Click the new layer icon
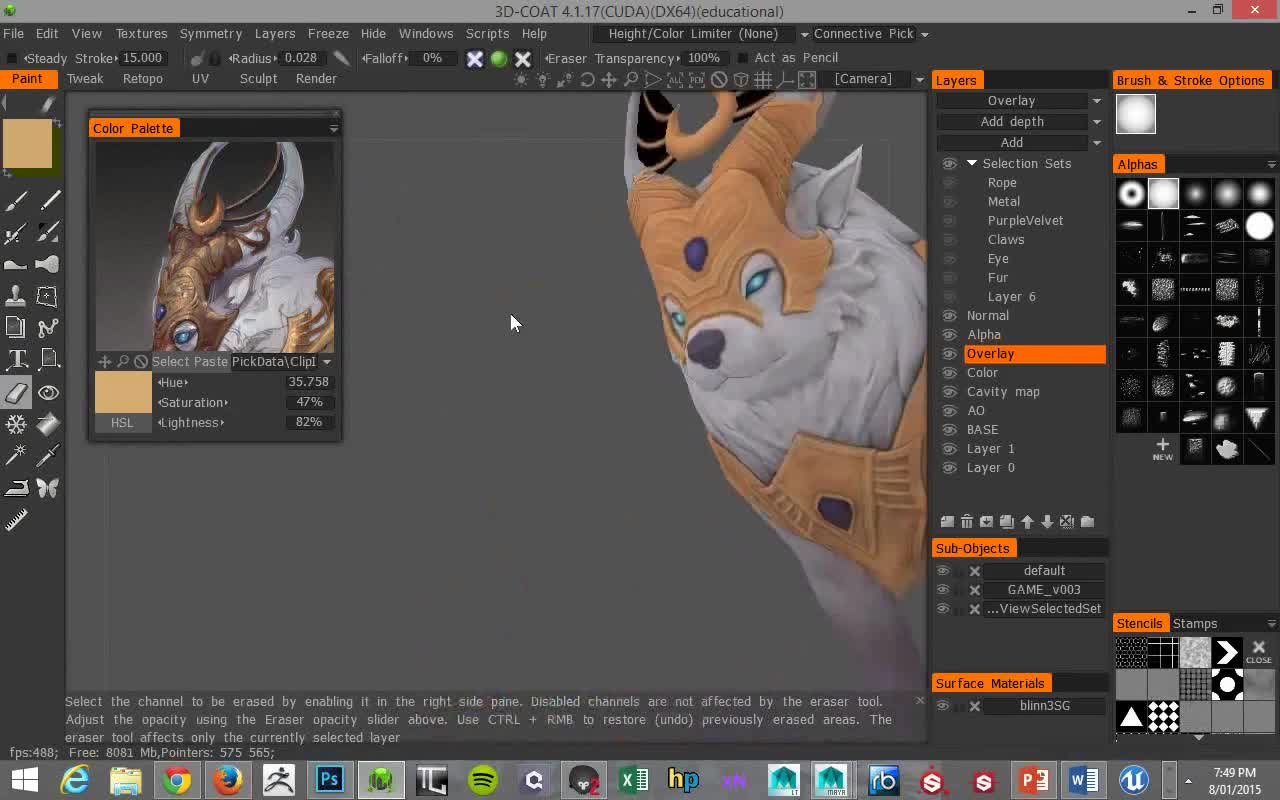Viewport: 1280px width, 800px height. coord(947,522)
